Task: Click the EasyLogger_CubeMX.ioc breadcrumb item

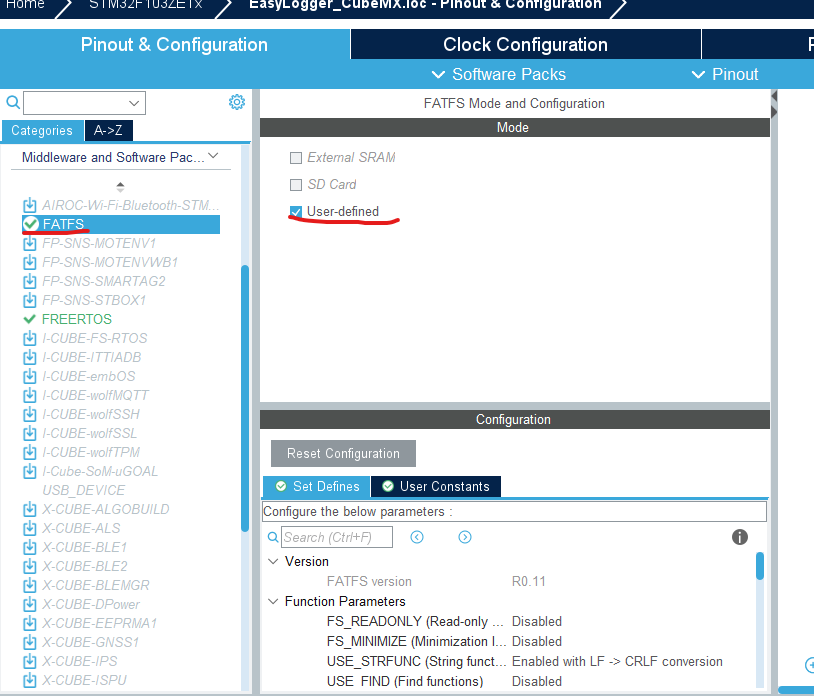Action: pyautogui.click(x=425, y=5)
